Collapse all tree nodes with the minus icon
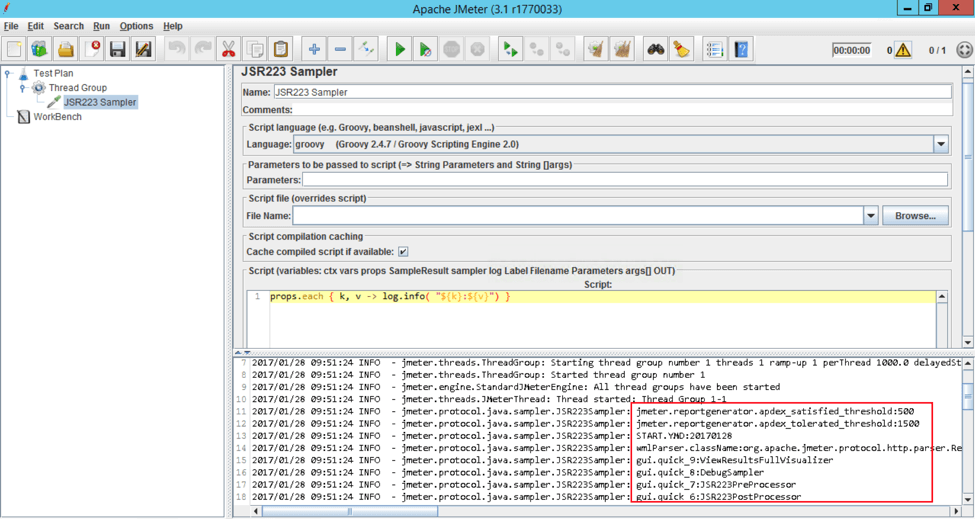 coord(340,49)
